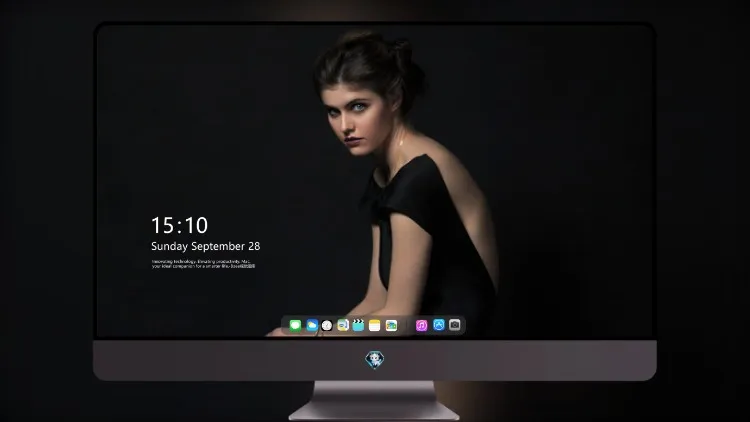Open the green Messages app in the dock
The image size is (750, 422).
click(295, 325)
